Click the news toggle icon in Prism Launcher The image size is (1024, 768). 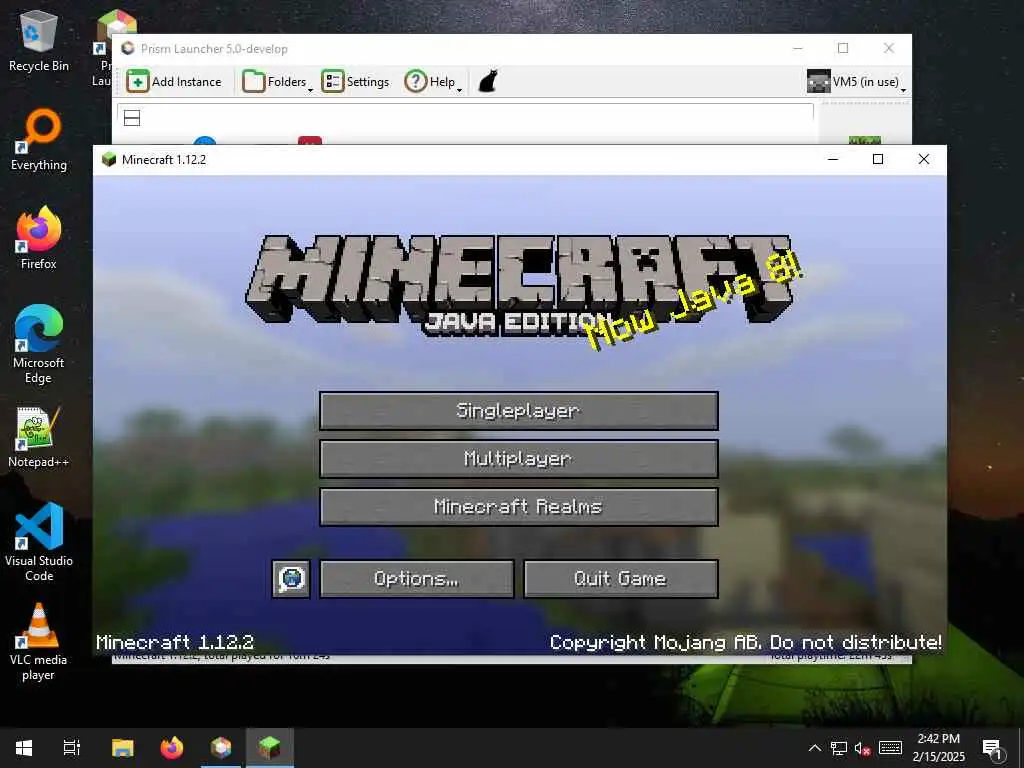point(132,118)
